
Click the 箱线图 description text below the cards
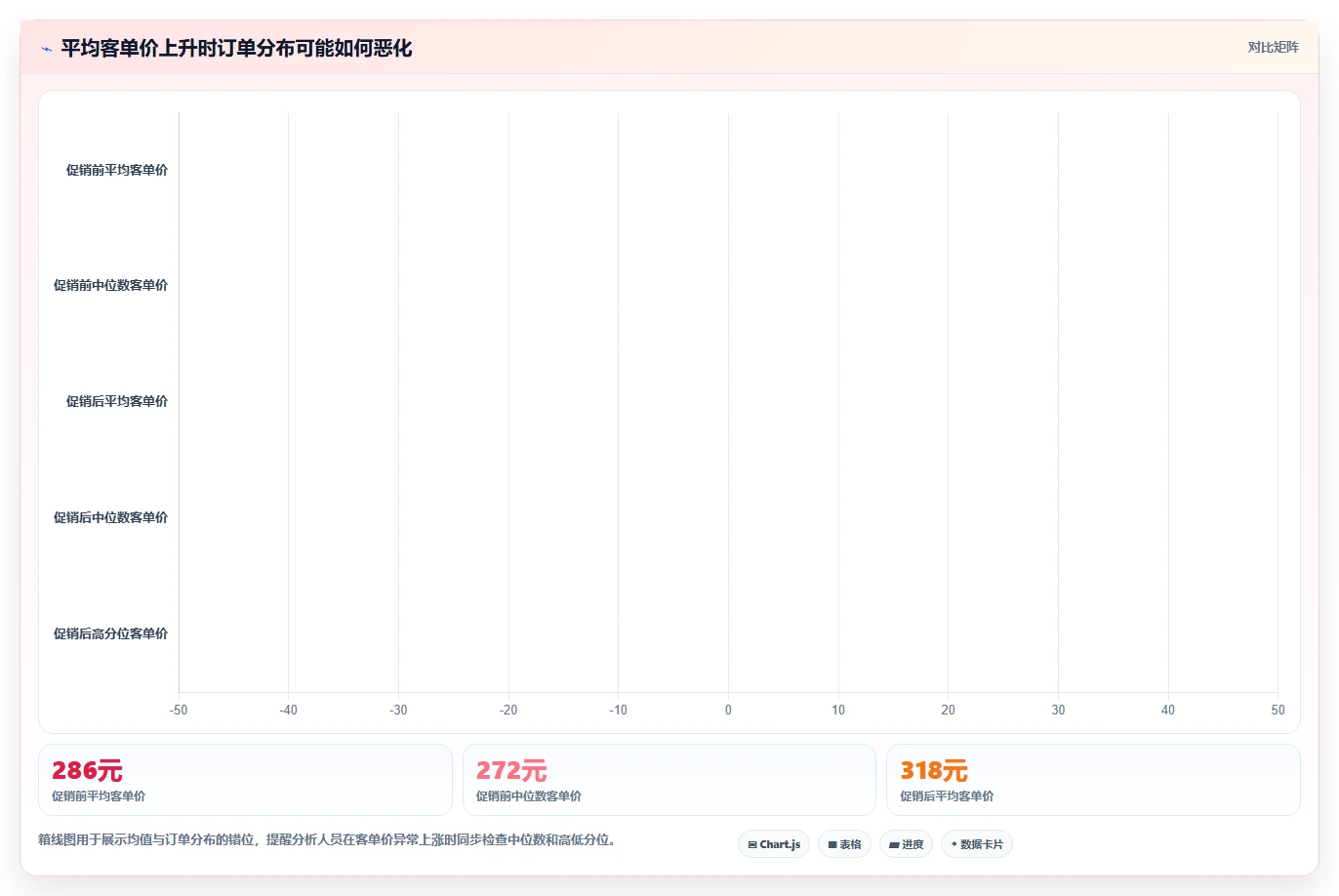coord(330,839)
